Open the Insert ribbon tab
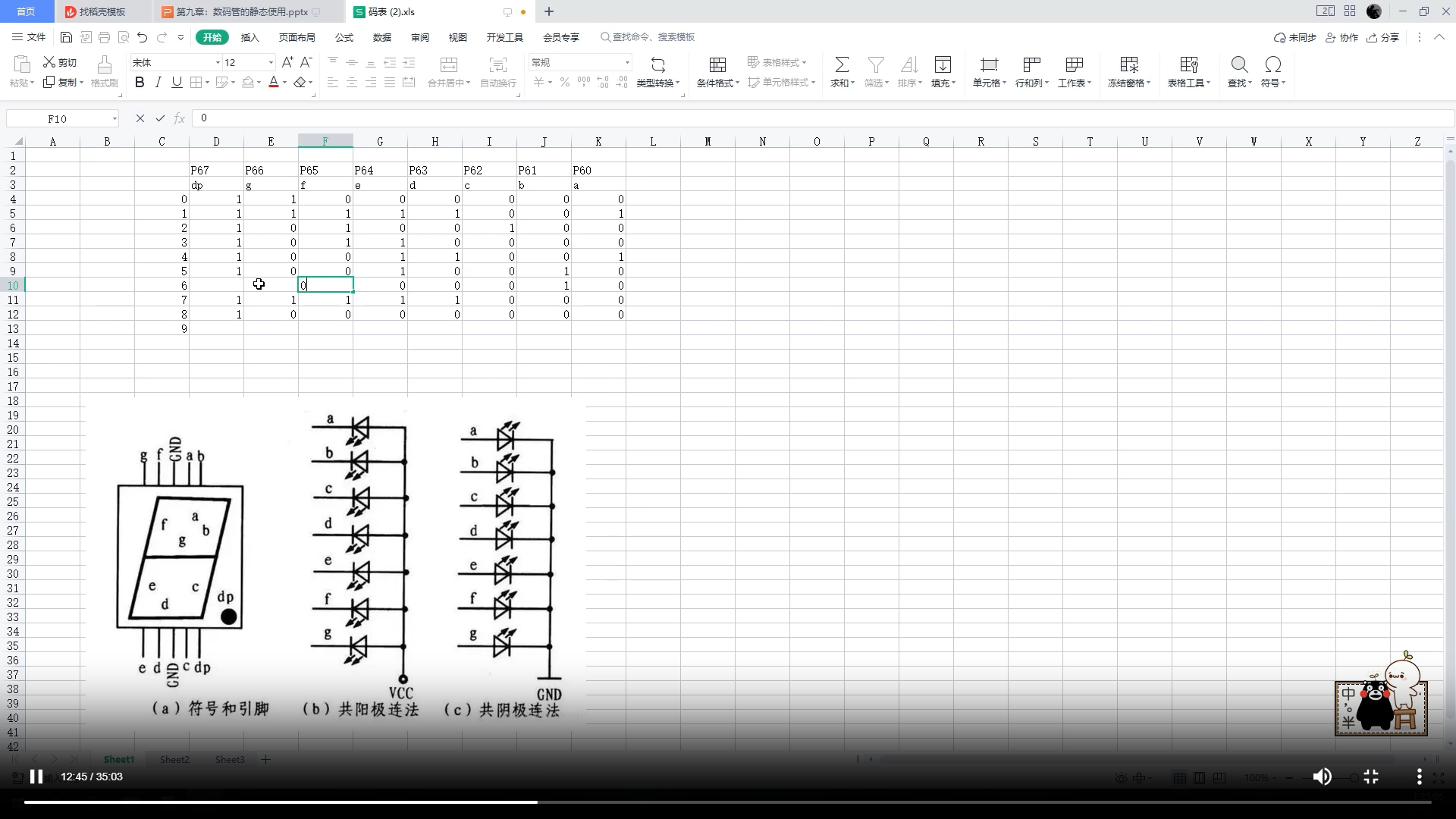Viewport: 1456px width, 819px height. [x=249, y=37]
